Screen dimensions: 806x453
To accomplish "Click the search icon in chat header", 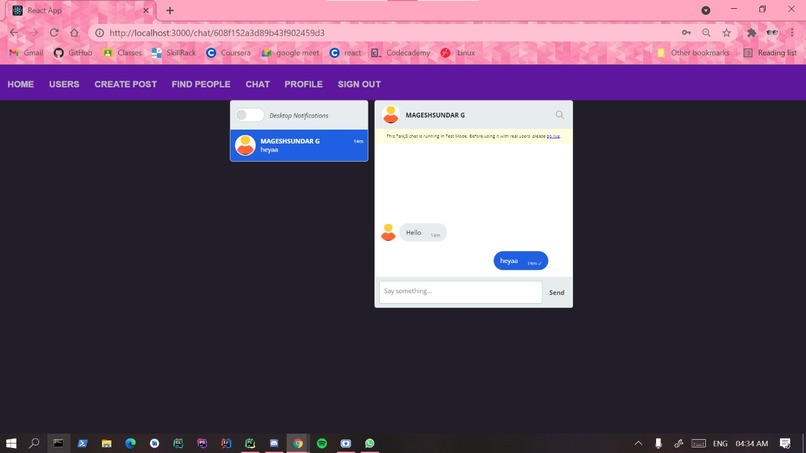I will pos(560,115).
